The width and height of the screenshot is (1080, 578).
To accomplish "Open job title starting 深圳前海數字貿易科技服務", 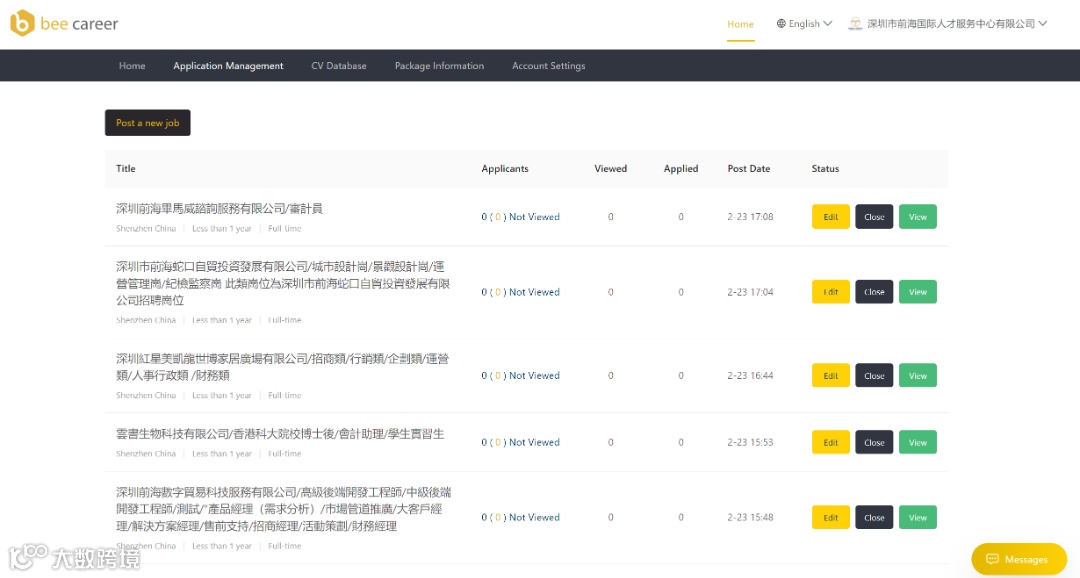I will tap(284, 509).
